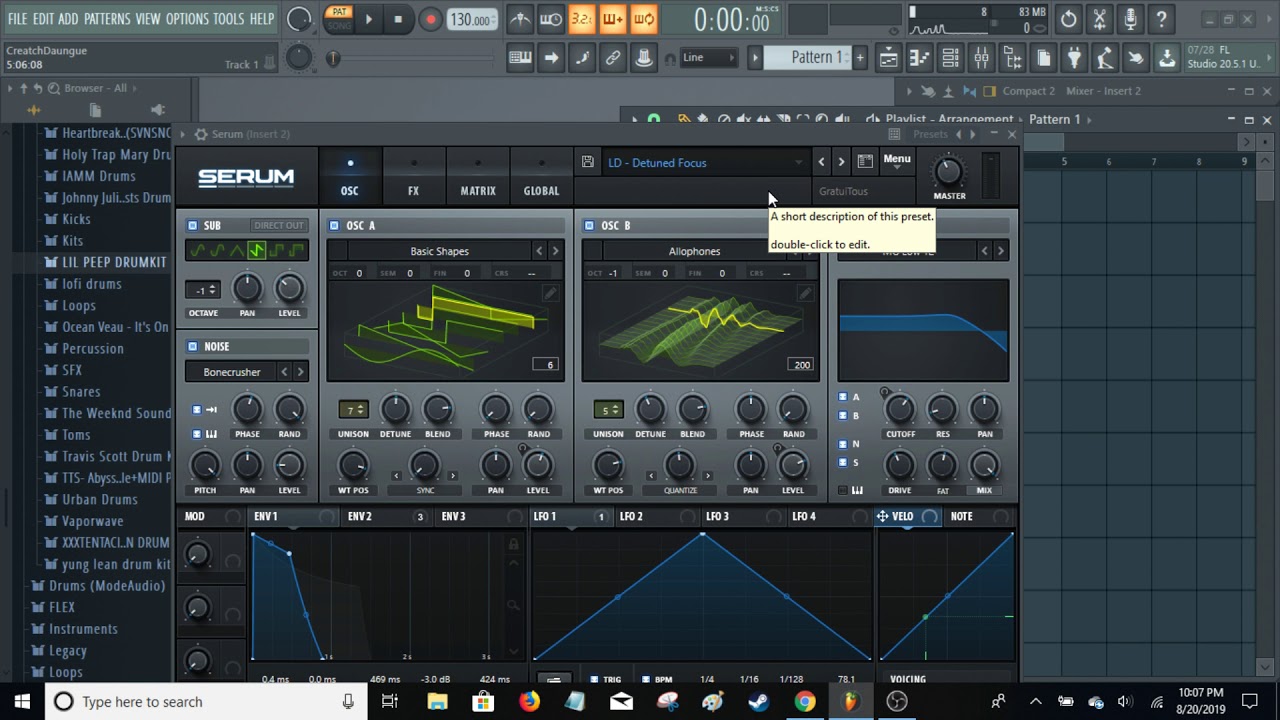This screenshot has width=1280, height=720.
Task: Open the plugin picker plug icon
Action: 1074,58
